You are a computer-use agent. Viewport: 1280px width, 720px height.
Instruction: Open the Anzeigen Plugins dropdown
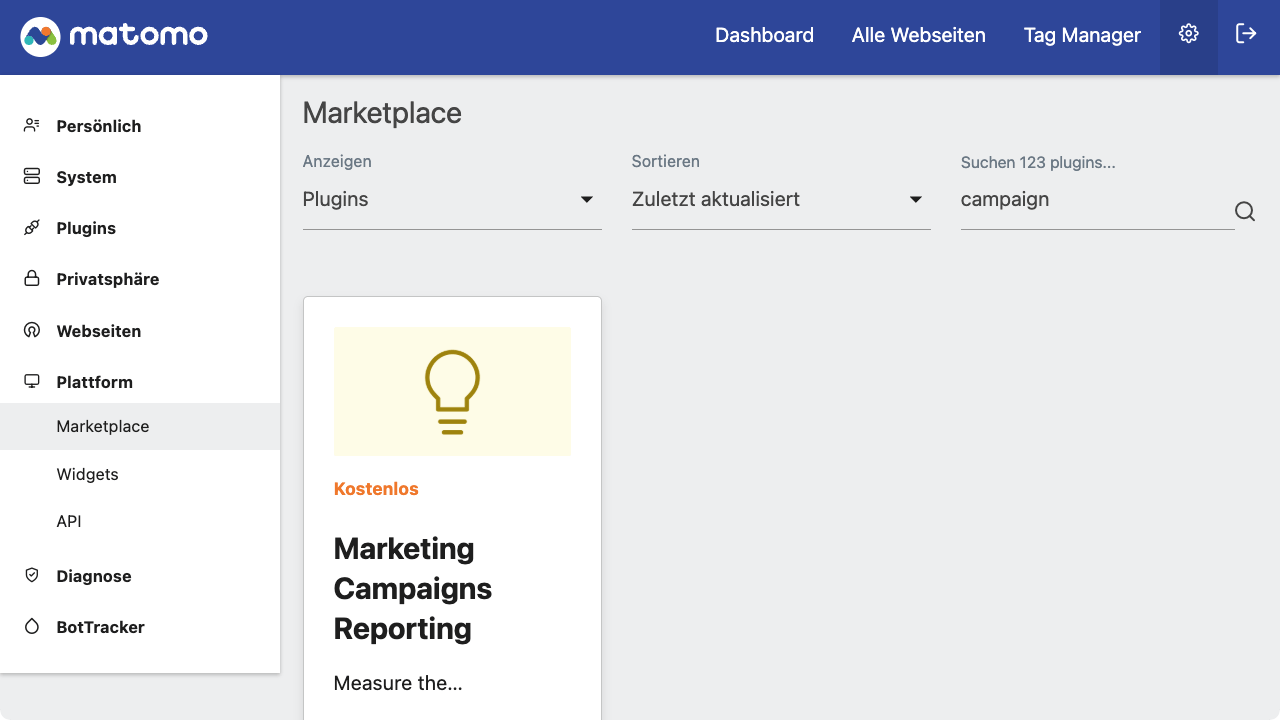(x=452, y=200)
